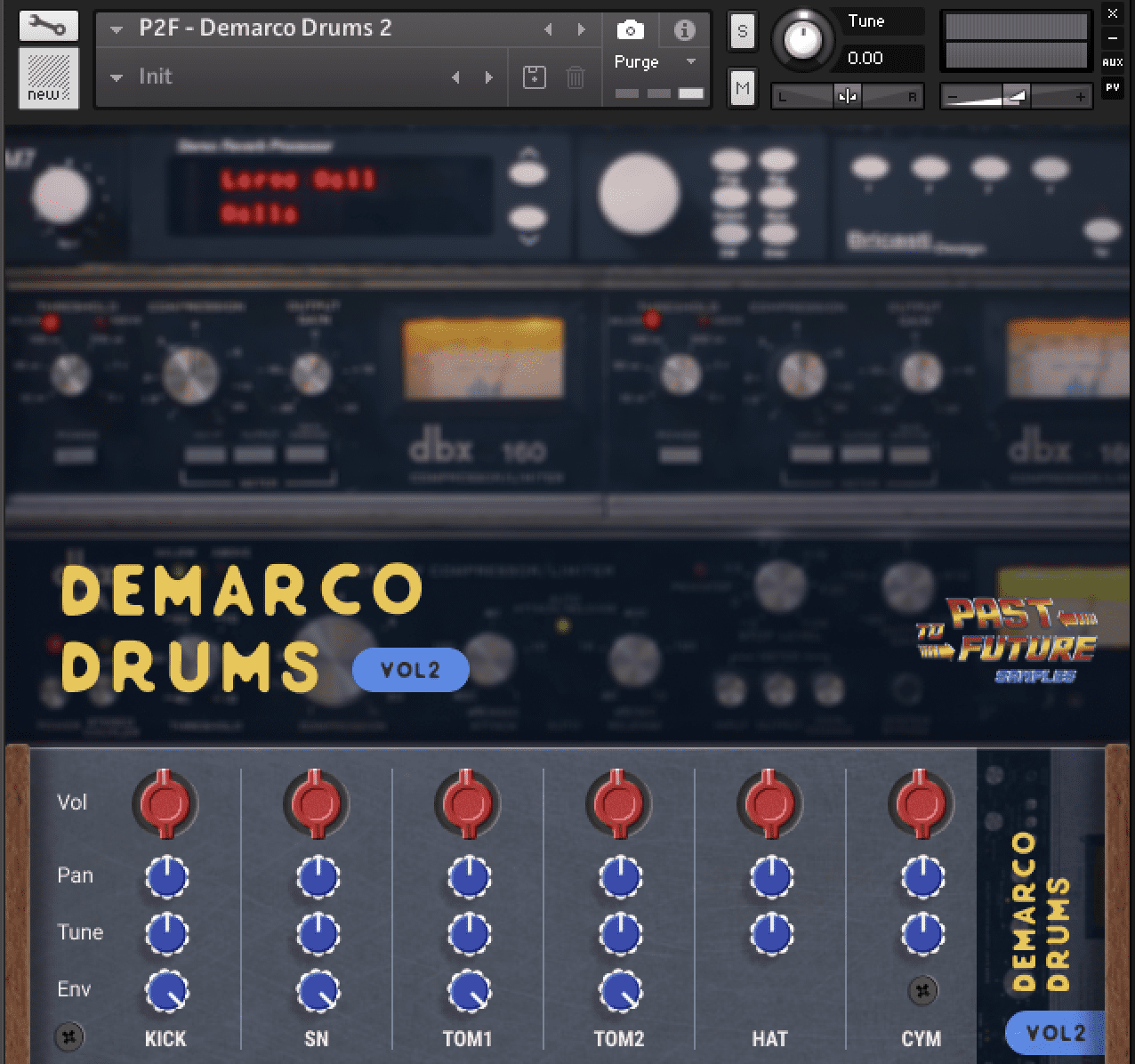Save the current snapshot
The image size is (1135, 1064).
click(534, 77)
